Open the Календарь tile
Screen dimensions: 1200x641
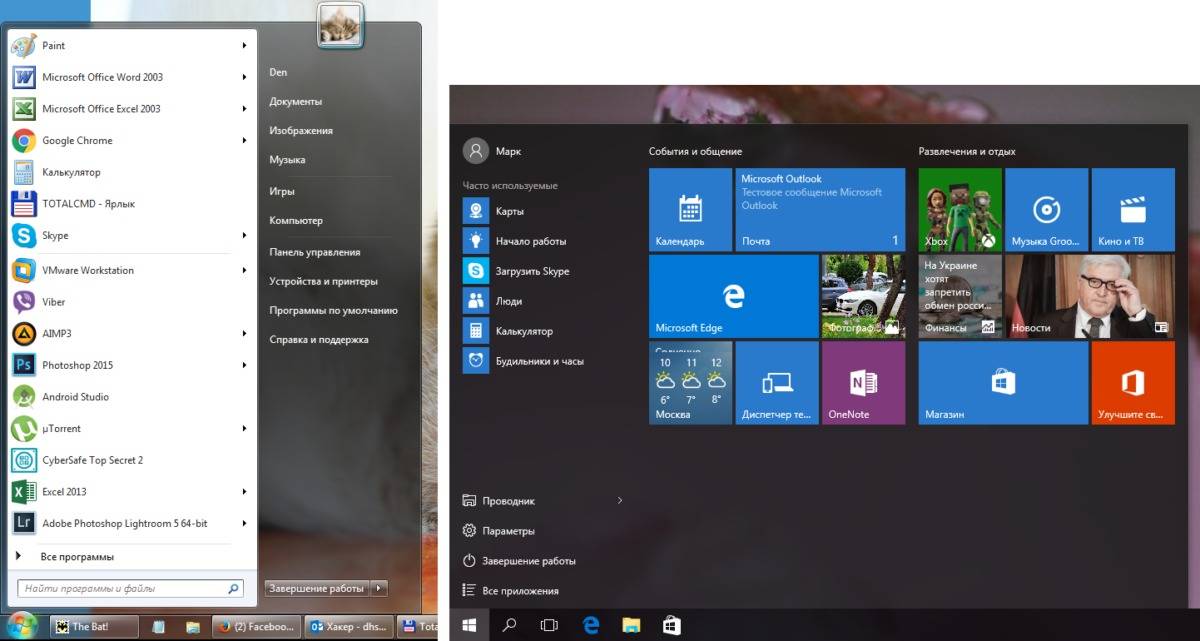(x=690, y=209)
